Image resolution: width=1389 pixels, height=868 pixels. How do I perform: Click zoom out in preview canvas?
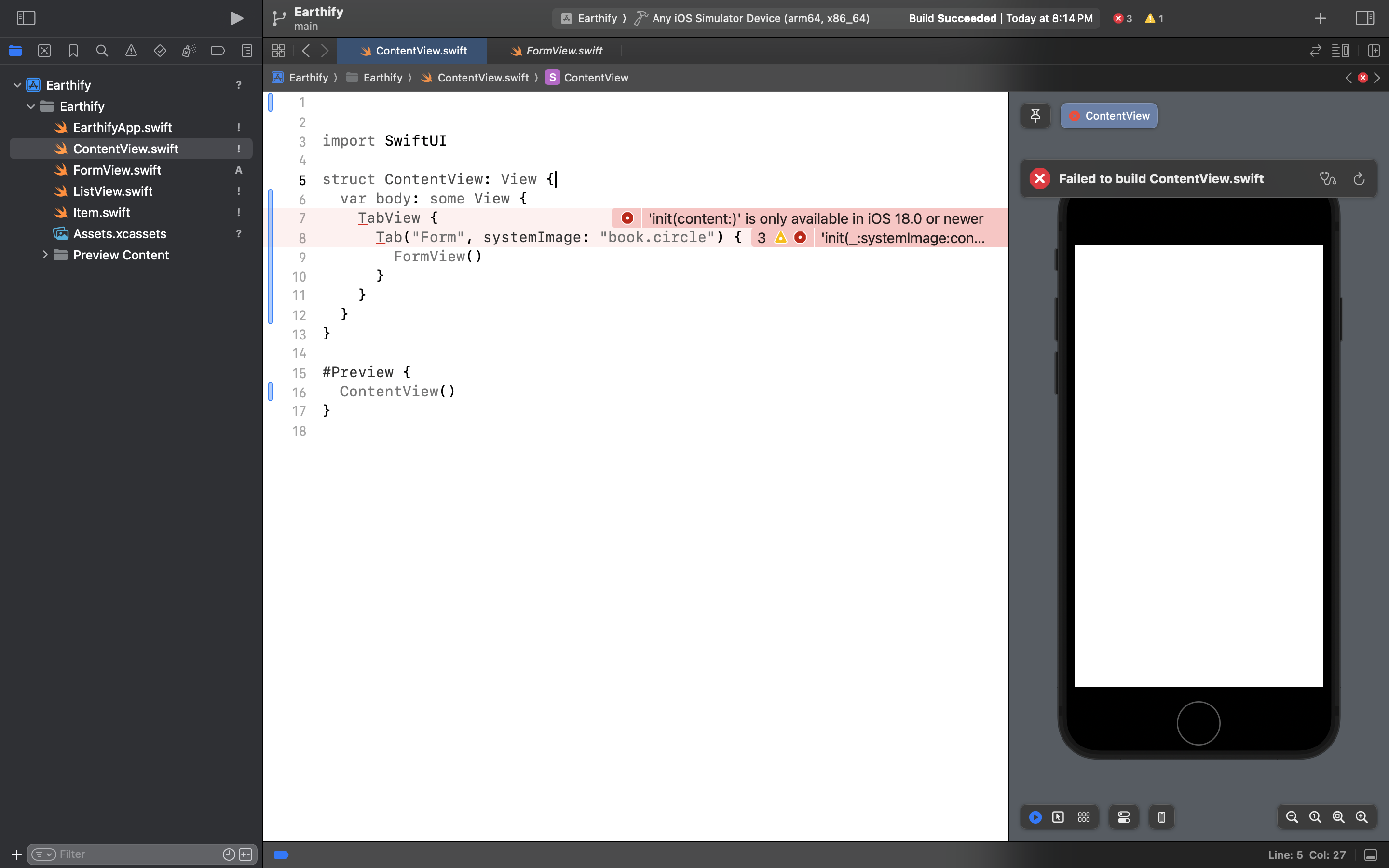click(x=1292, y=817)
